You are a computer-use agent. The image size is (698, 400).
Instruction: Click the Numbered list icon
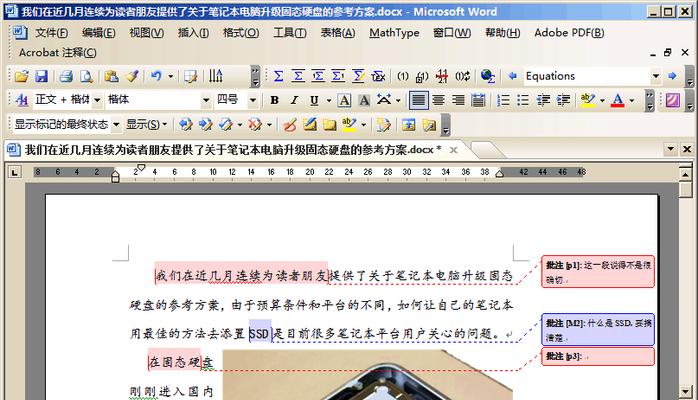[x=503, y=100]
